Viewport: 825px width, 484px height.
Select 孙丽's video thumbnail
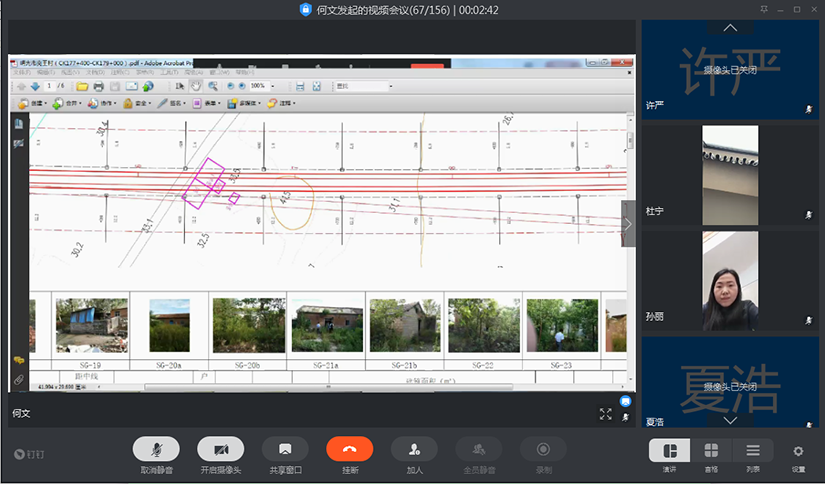tap(730, 280)
